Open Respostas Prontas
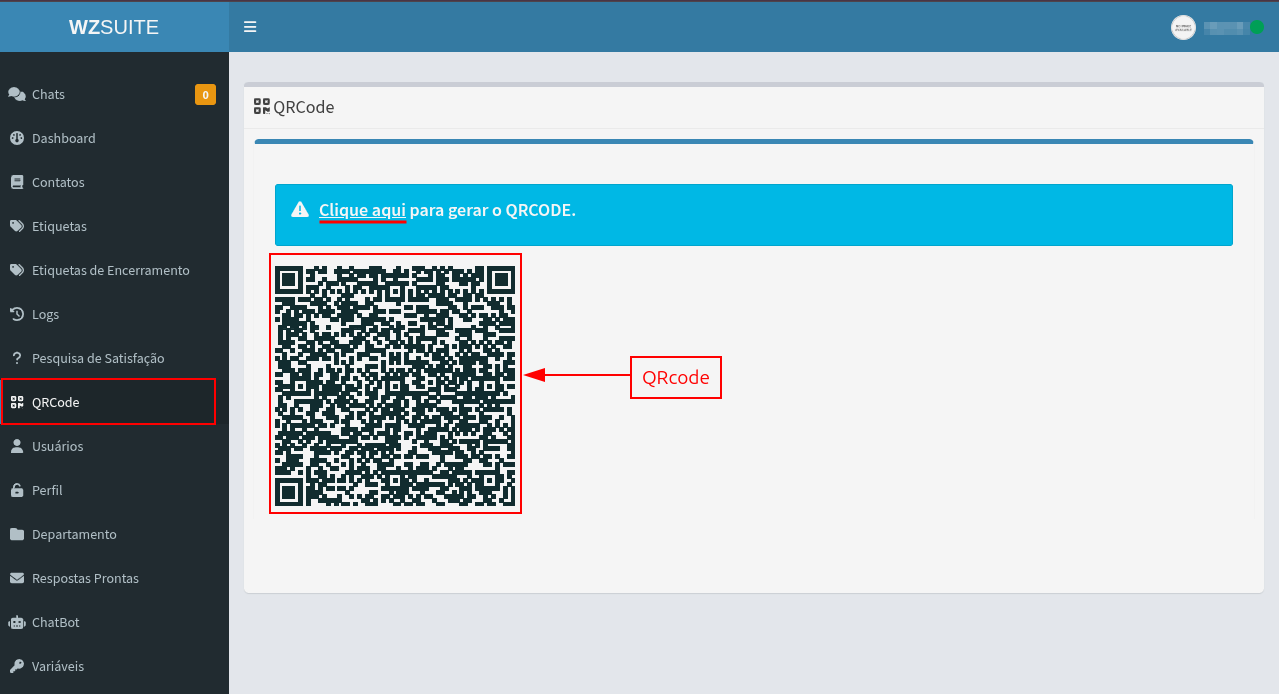The width and height of the screenshot is (1279, 694). 114,578
